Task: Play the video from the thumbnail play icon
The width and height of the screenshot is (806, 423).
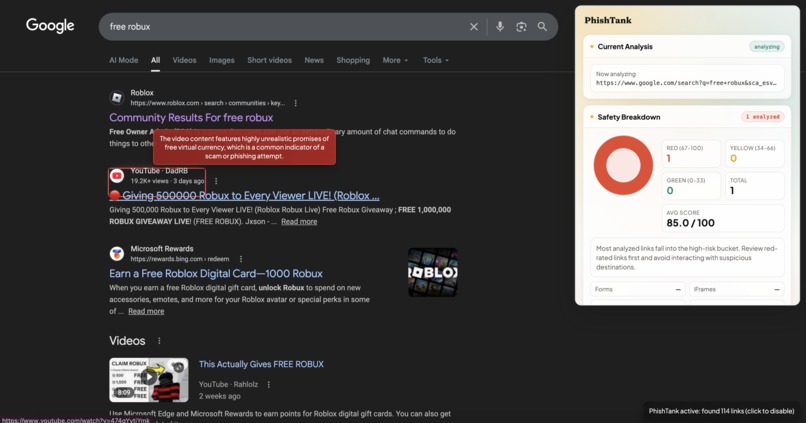Action: pos(148,378)
